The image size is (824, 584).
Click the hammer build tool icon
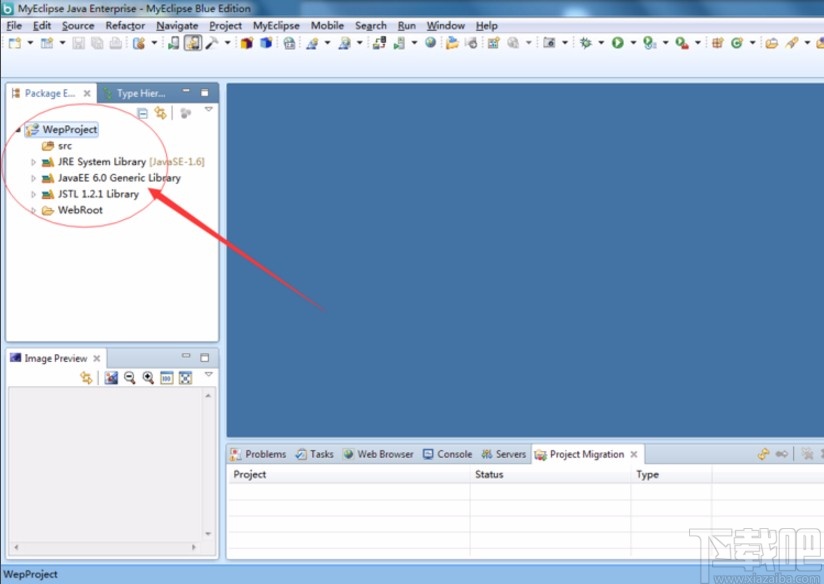coord(212,43)
